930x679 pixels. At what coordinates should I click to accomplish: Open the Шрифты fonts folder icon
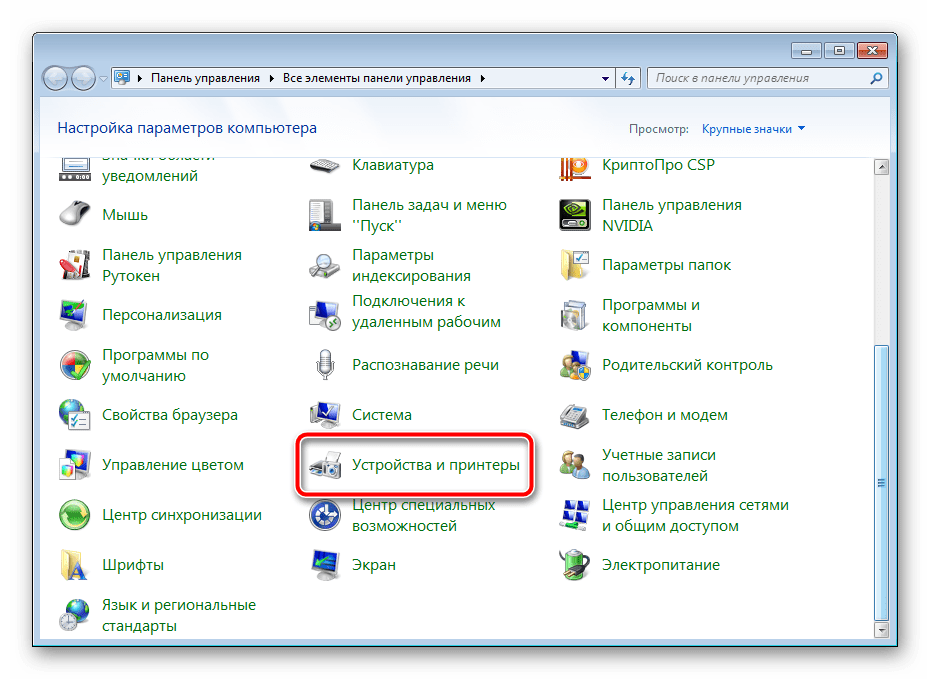pyautogui.click(x=75, y=565)
